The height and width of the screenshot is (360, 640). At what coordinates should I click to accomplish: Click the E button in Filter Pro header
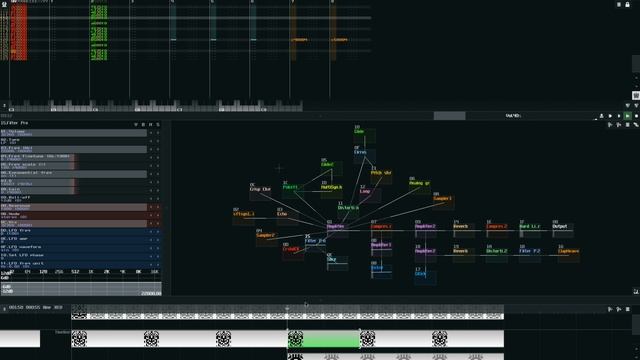[143, 124]
